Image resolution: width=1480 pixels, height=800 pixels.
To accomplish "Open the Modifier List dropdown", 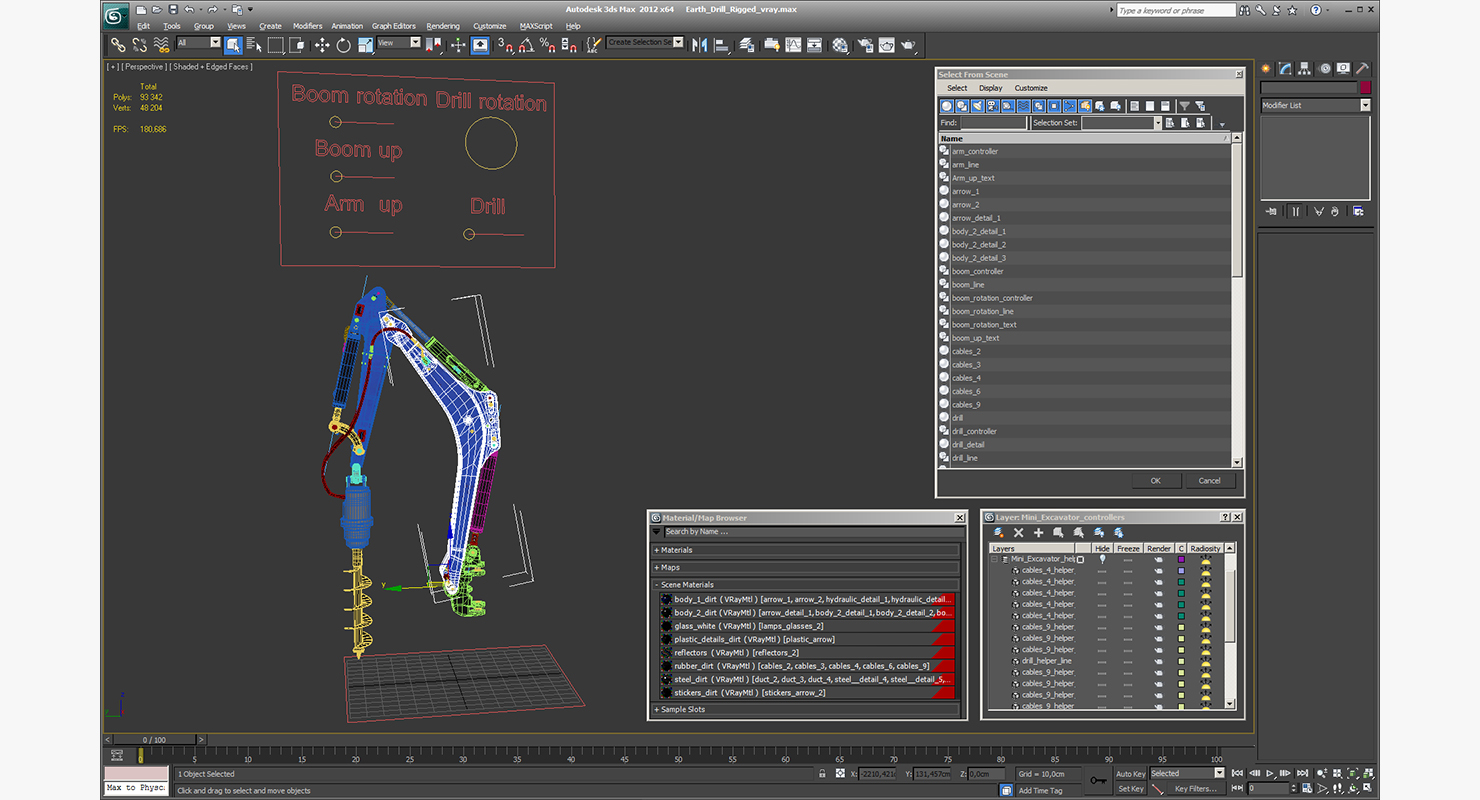I will (x=1315, y=105).
